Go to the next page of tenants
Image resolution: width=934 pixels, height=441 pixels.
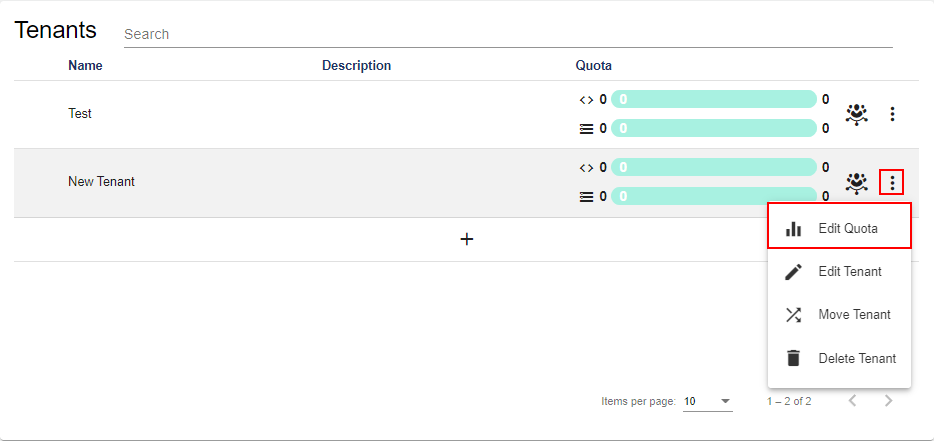pyautogui.click(x=888, y=401)
